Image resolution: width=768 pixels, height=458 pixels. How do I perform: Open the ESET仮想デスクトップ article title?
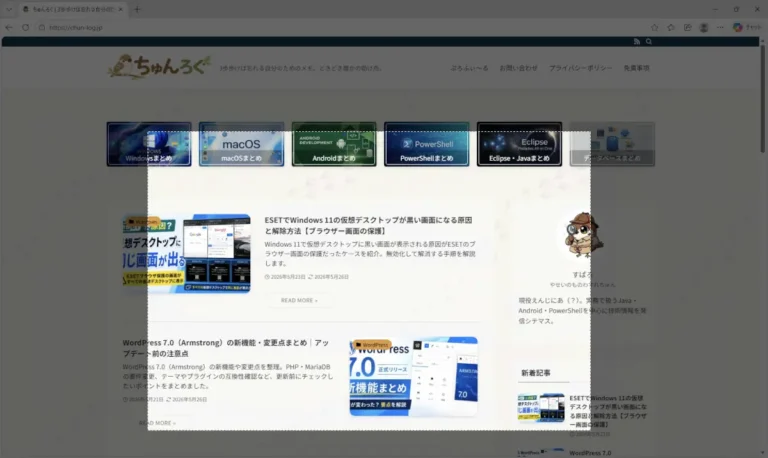pos(368,225)
